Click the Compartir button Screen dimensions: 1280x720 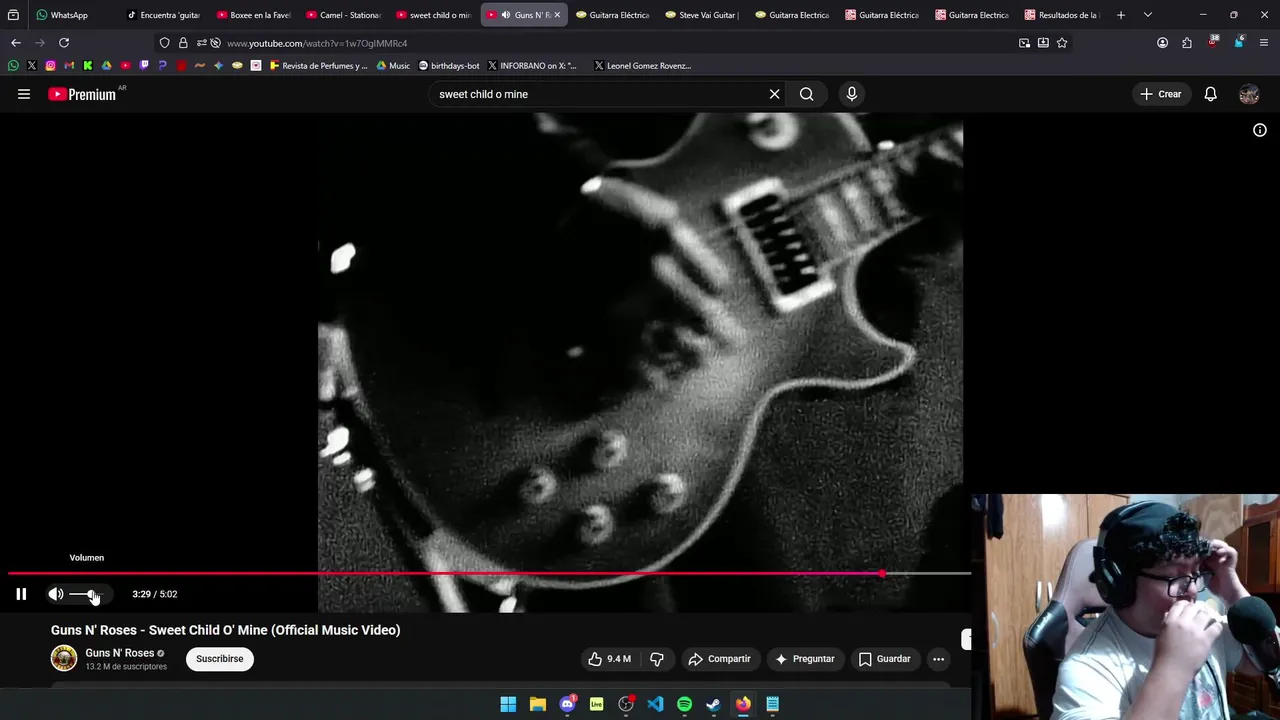coord(719,659)
